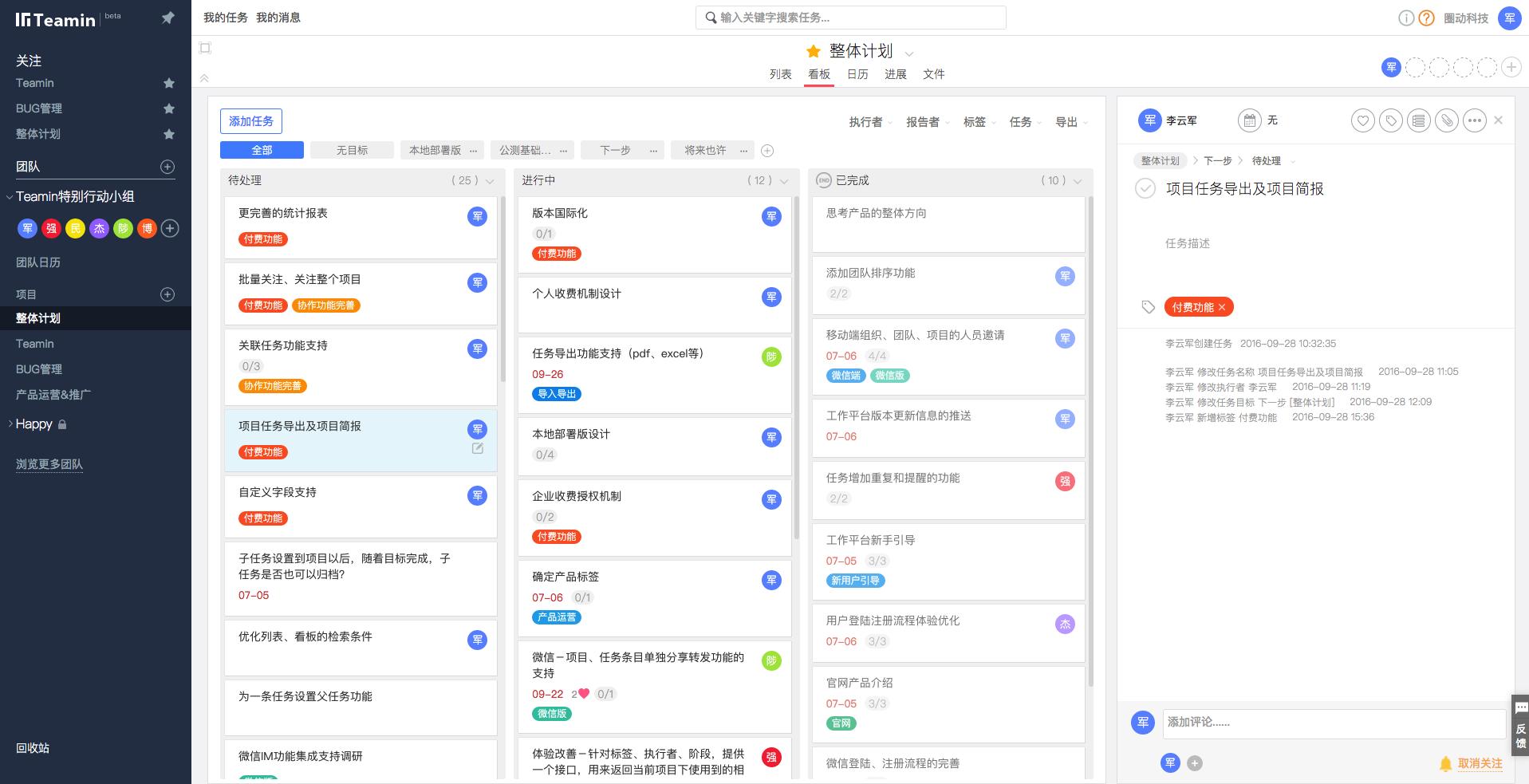Switch to the 列表 view tab
The image size is (1529, 784).
[780, 74]
